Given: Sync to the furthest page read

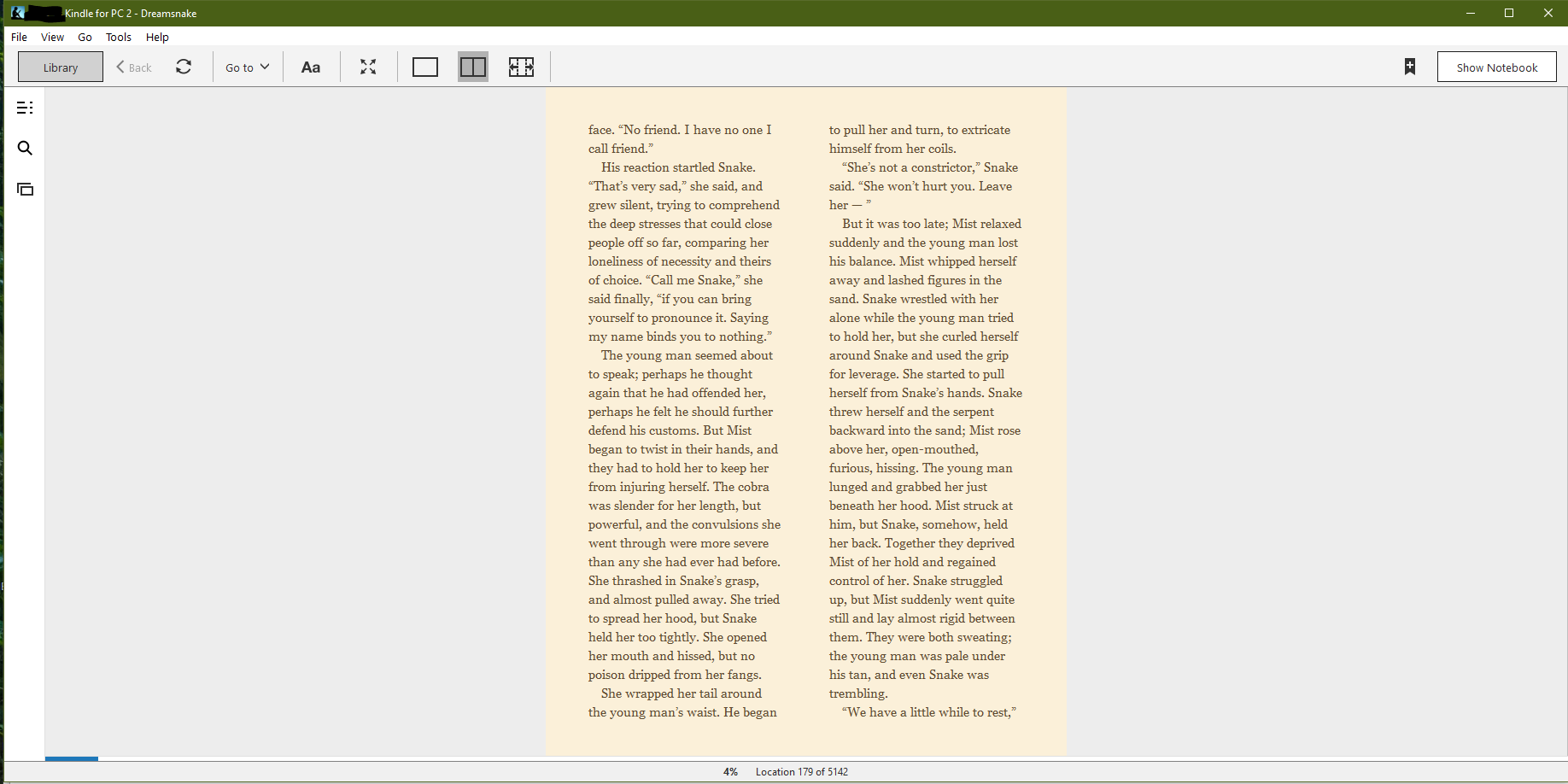Looking at the screenshot, I should point(184,67).
